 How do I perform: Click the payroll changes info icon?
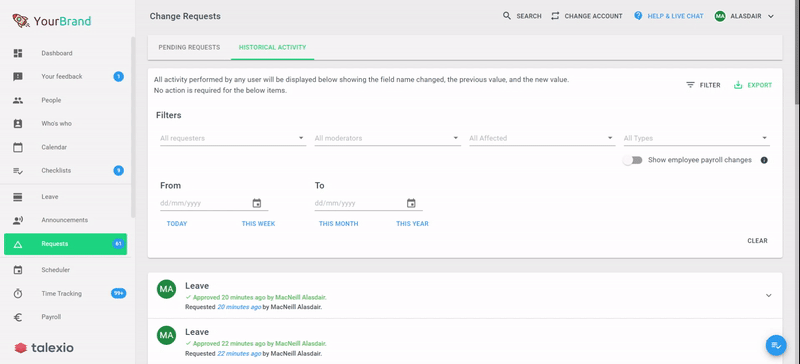(x=764, y=160)
